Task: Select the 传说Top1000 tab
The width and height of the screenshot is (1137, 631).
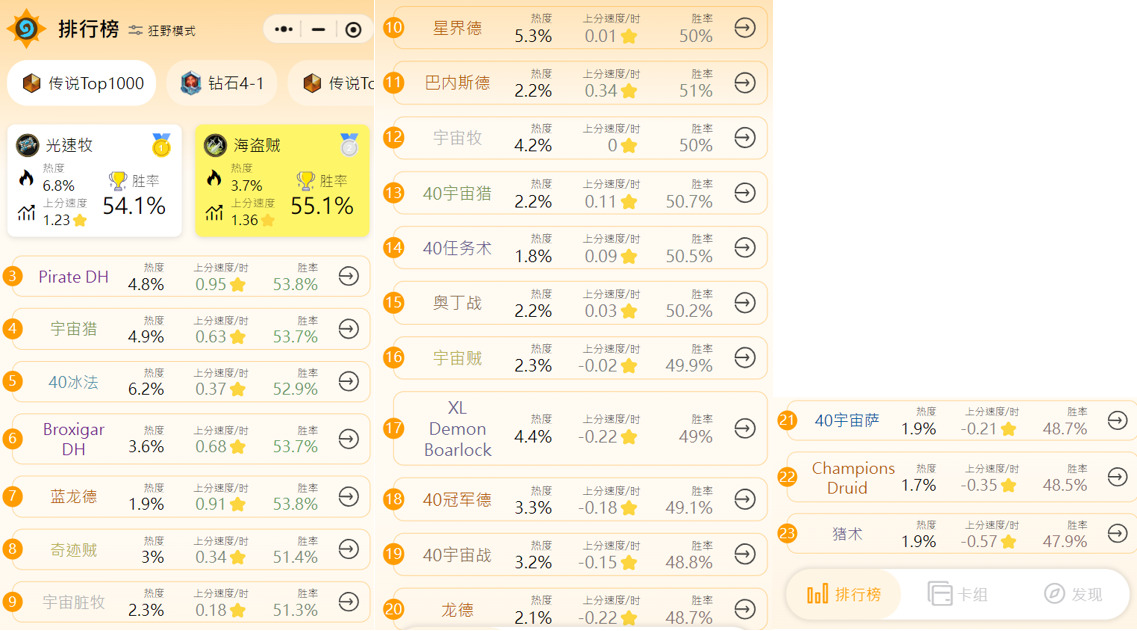Action: tap(83, 83)
